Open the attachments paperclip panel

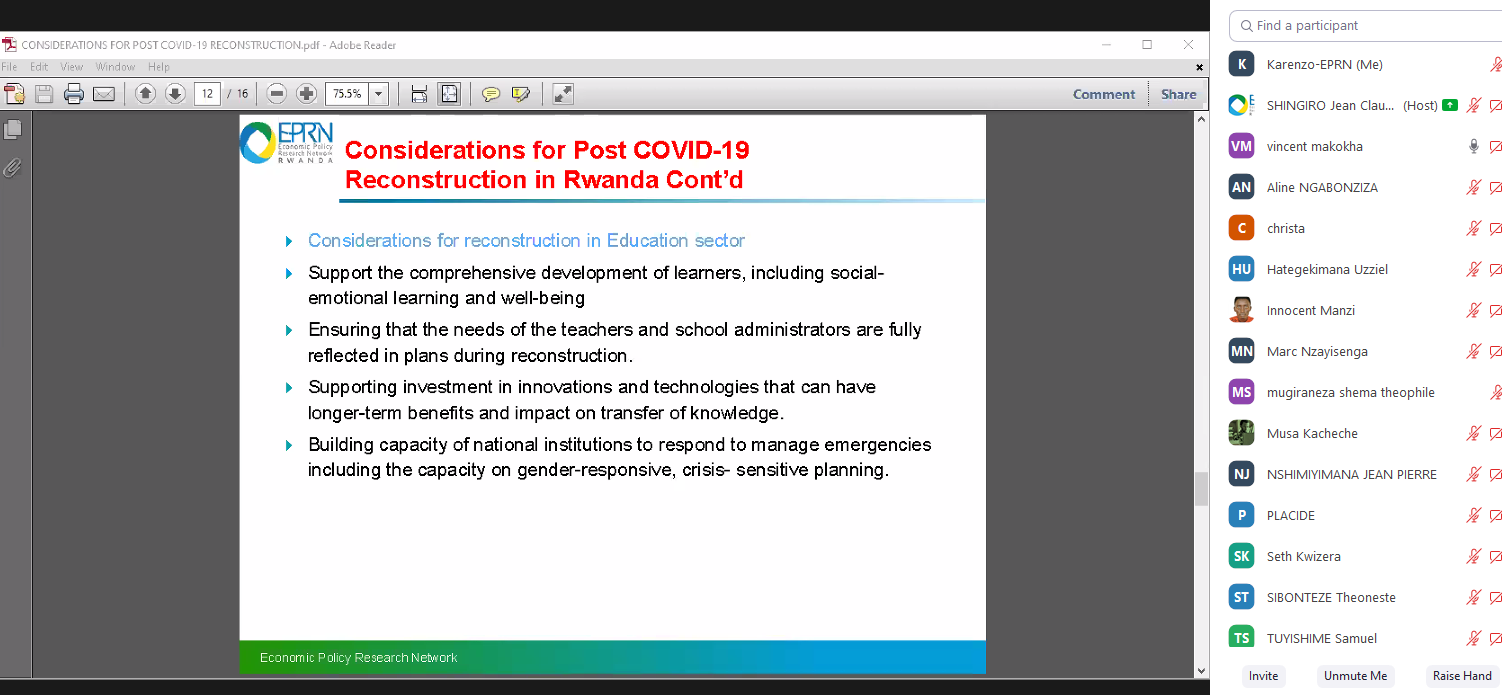pyautogui.click(x=13, y=168)
